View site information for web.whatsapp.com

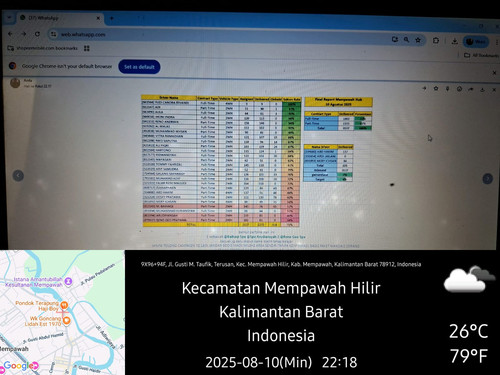tap(53, 34)
